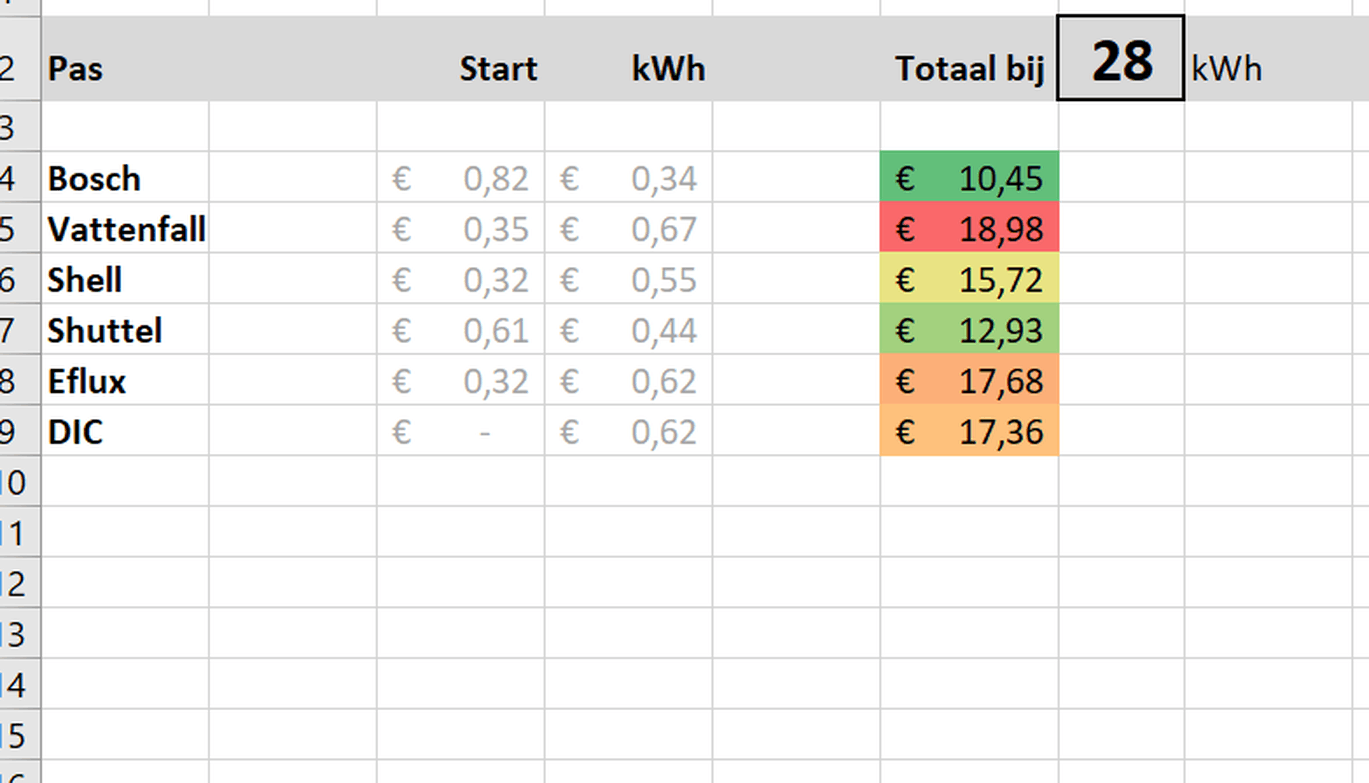Select the Bosch row header
This screenshot has width=1369, height=783.
tap(20, 178)
